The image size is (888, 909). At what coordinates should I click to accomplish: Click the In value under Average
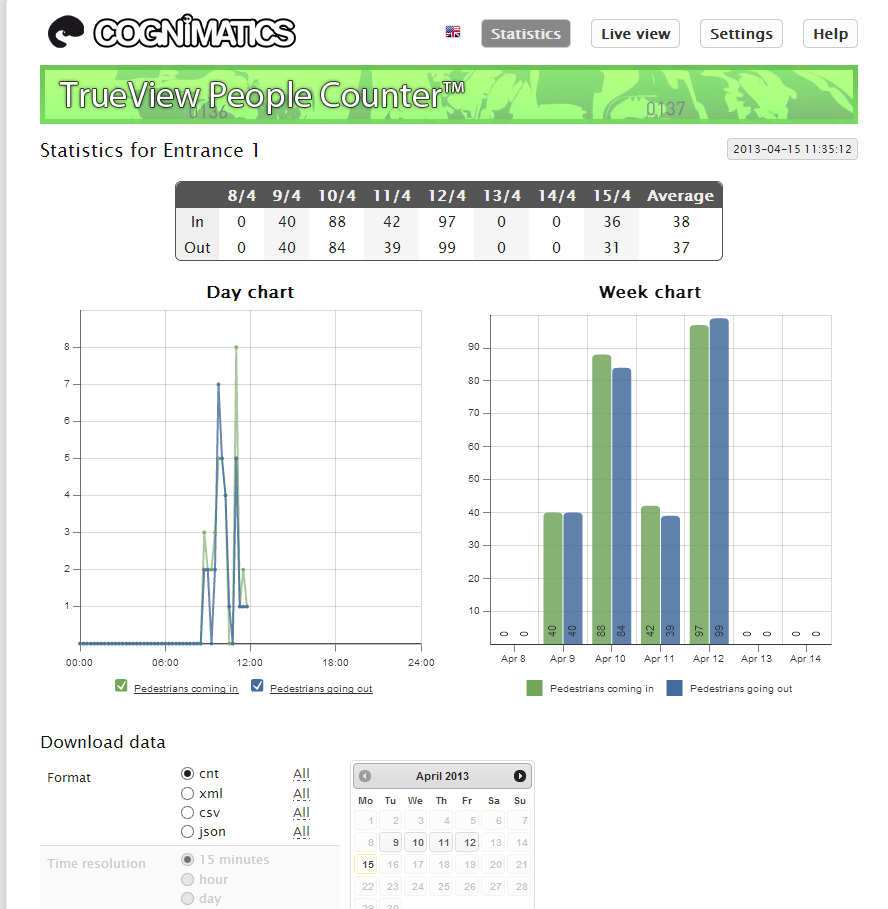[681, 221]
